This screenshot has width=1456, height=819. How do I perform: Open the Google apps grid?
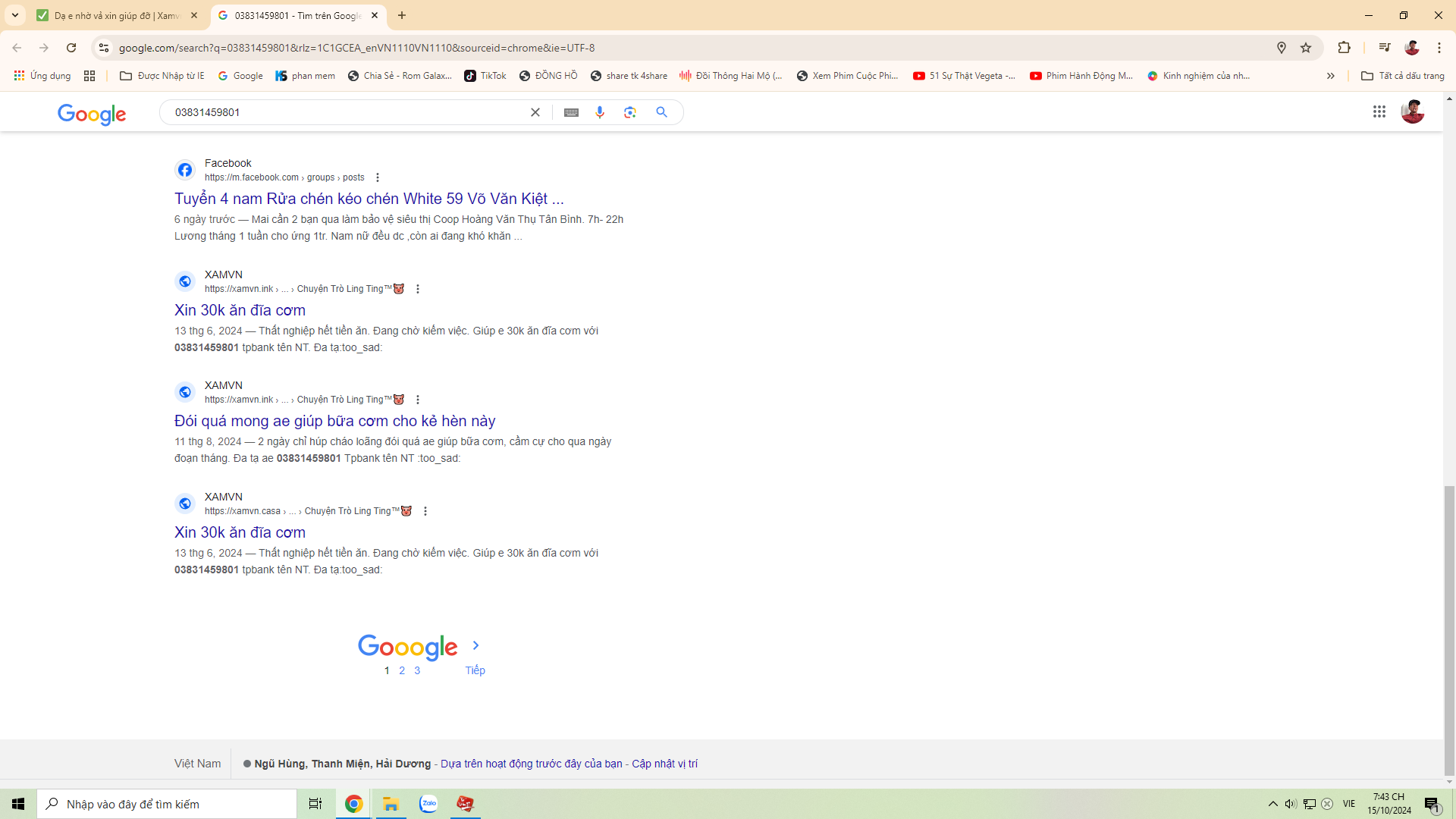point(1379,112)
